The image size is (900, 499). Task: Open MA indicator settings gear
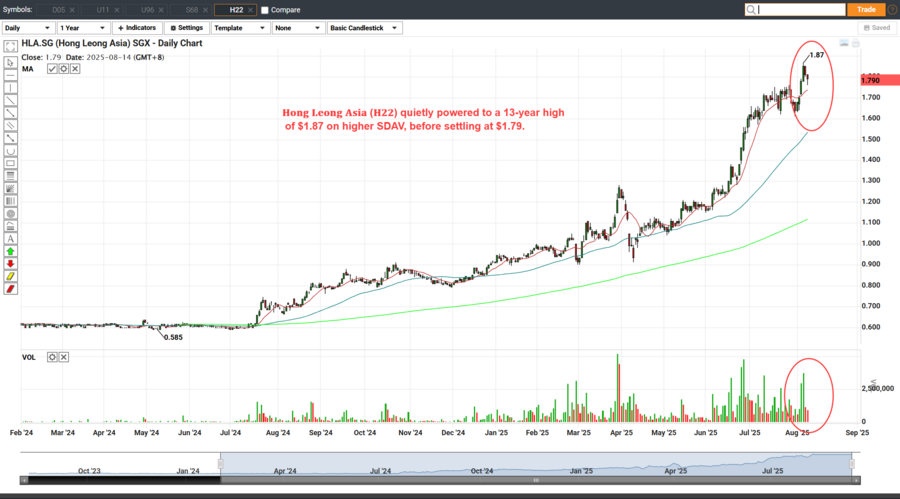pos(64,69)
